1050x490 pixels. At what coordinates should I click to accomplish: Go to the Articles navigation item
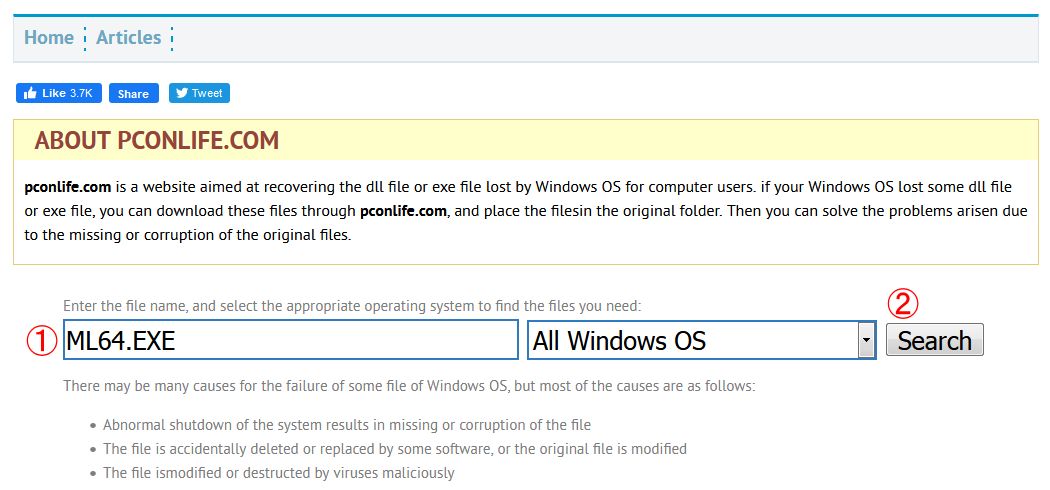[x=128, y=38]
